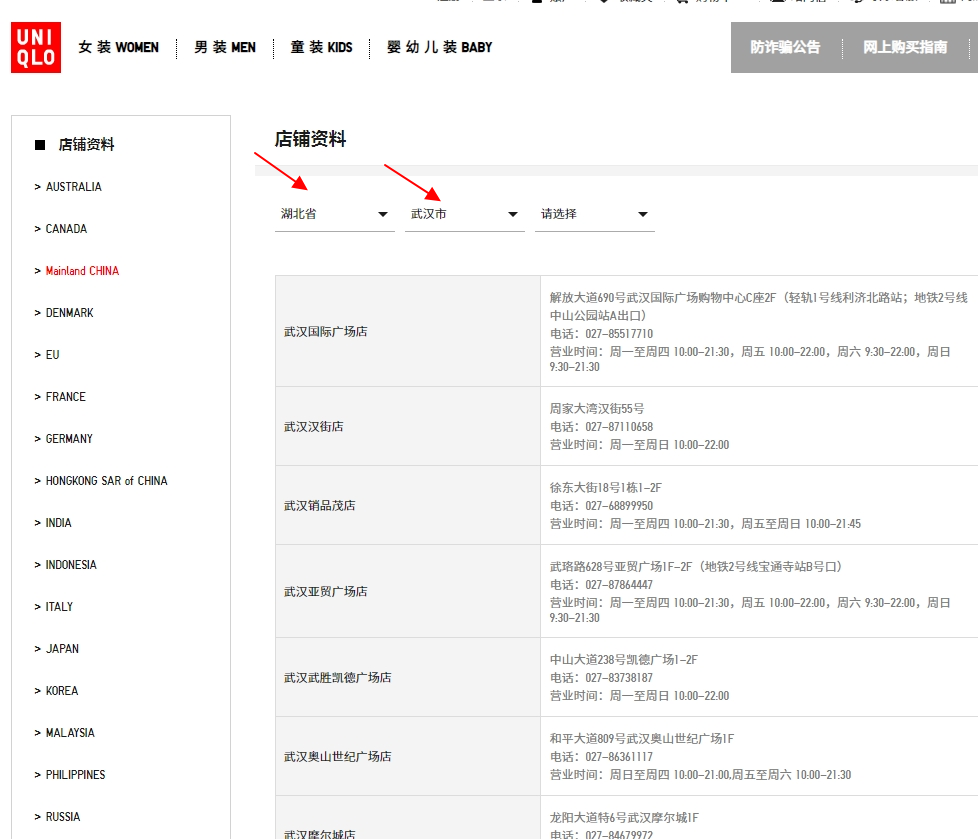Viewport: 978px width, 839px height.
Task: Select PHILIPPINES in the sidebar
Action: [75, 775]
